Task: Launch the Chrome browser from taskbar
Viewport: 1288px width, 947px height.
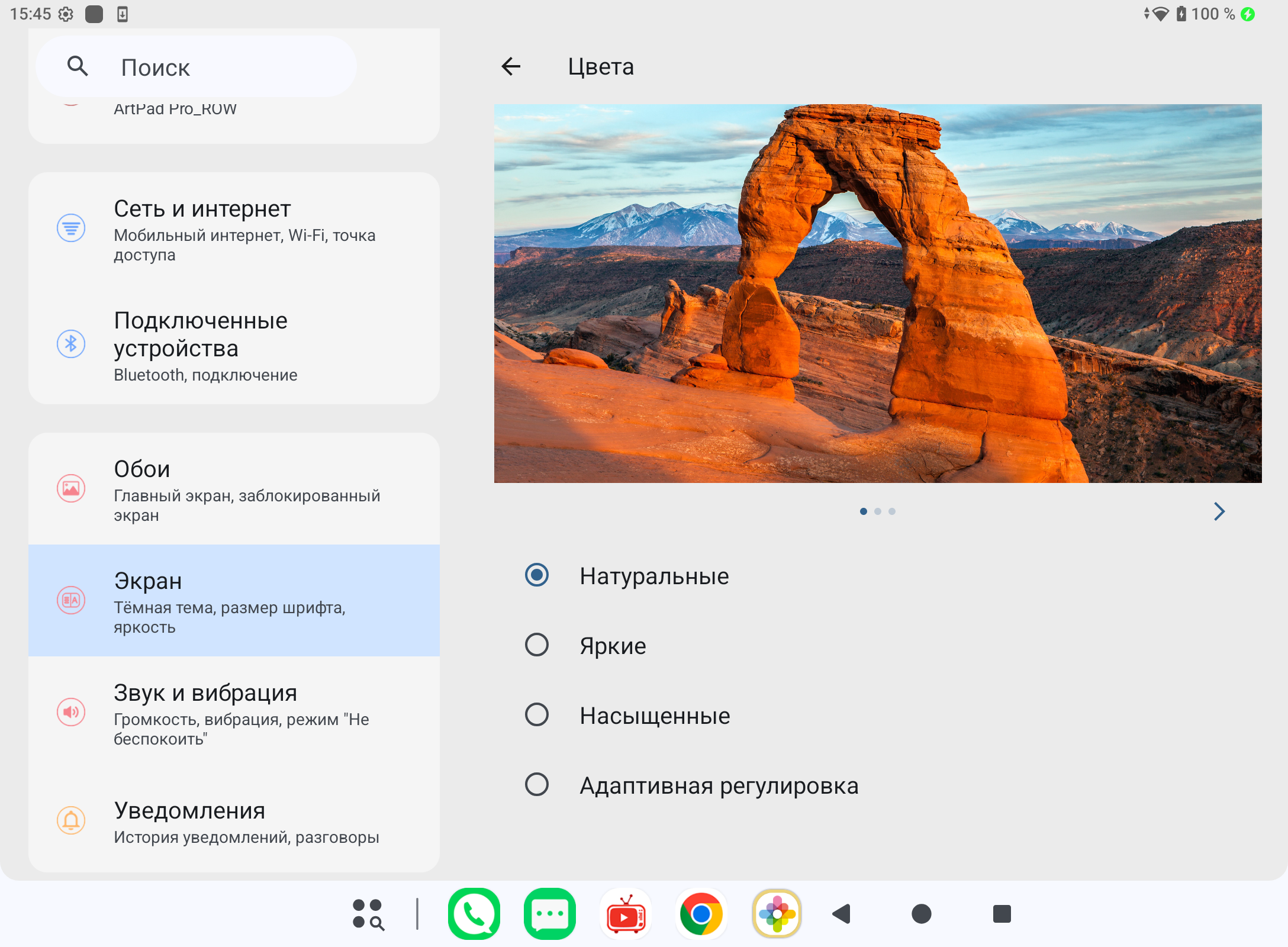Action: coord(701,913)
